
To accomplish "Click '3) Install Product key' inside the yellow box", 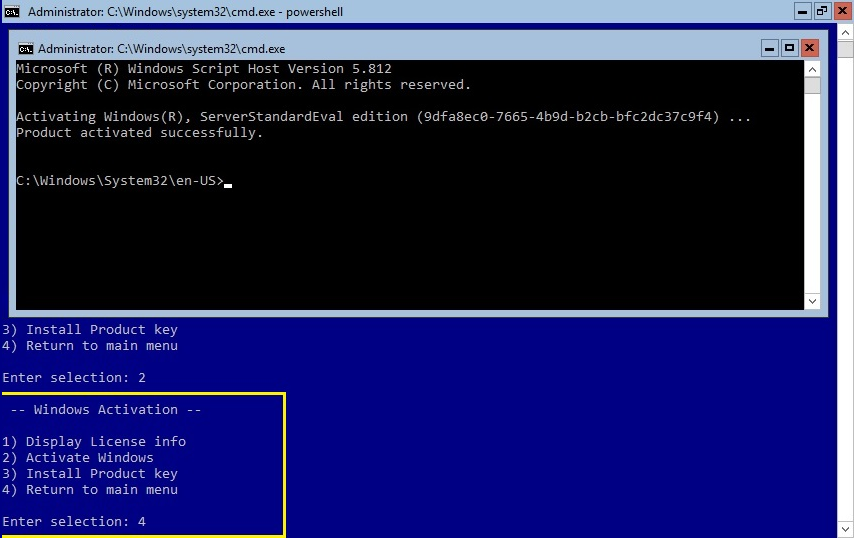I will (90, 473).
